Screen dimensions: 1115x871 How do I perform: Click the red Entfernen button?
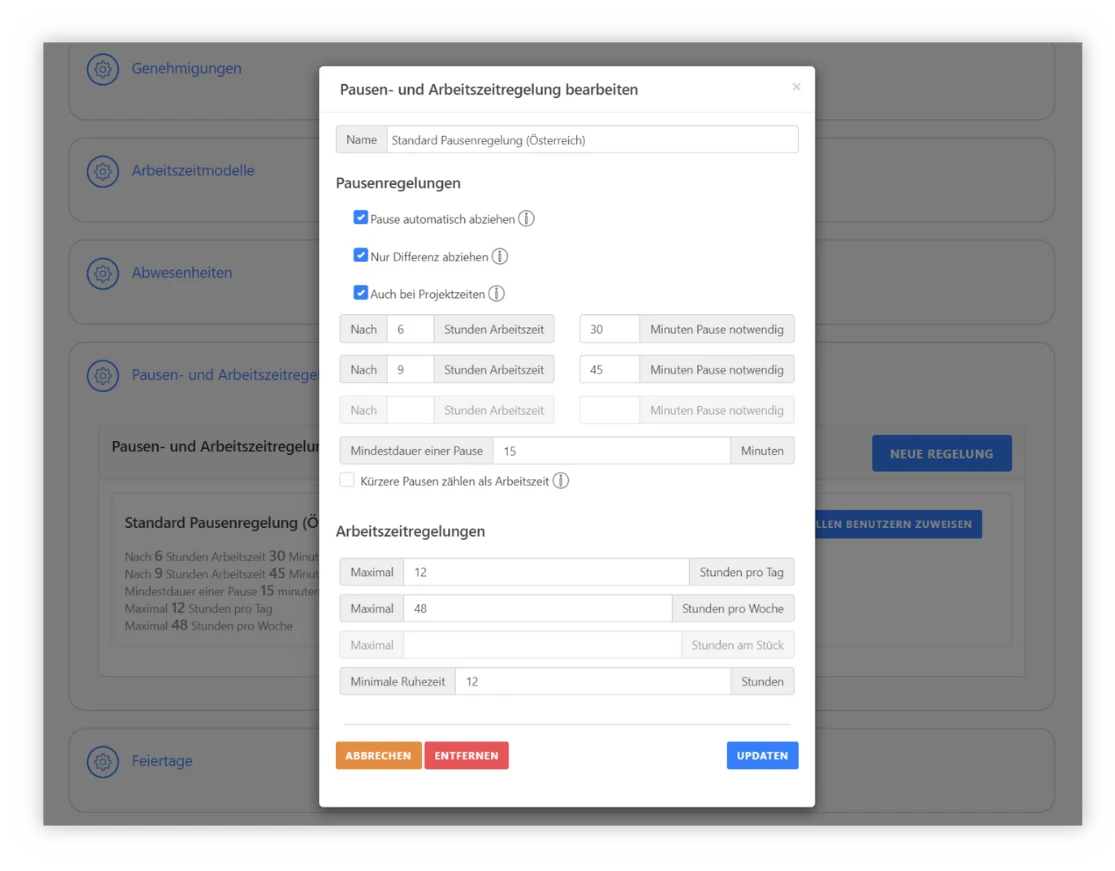(x=466, y=756)
